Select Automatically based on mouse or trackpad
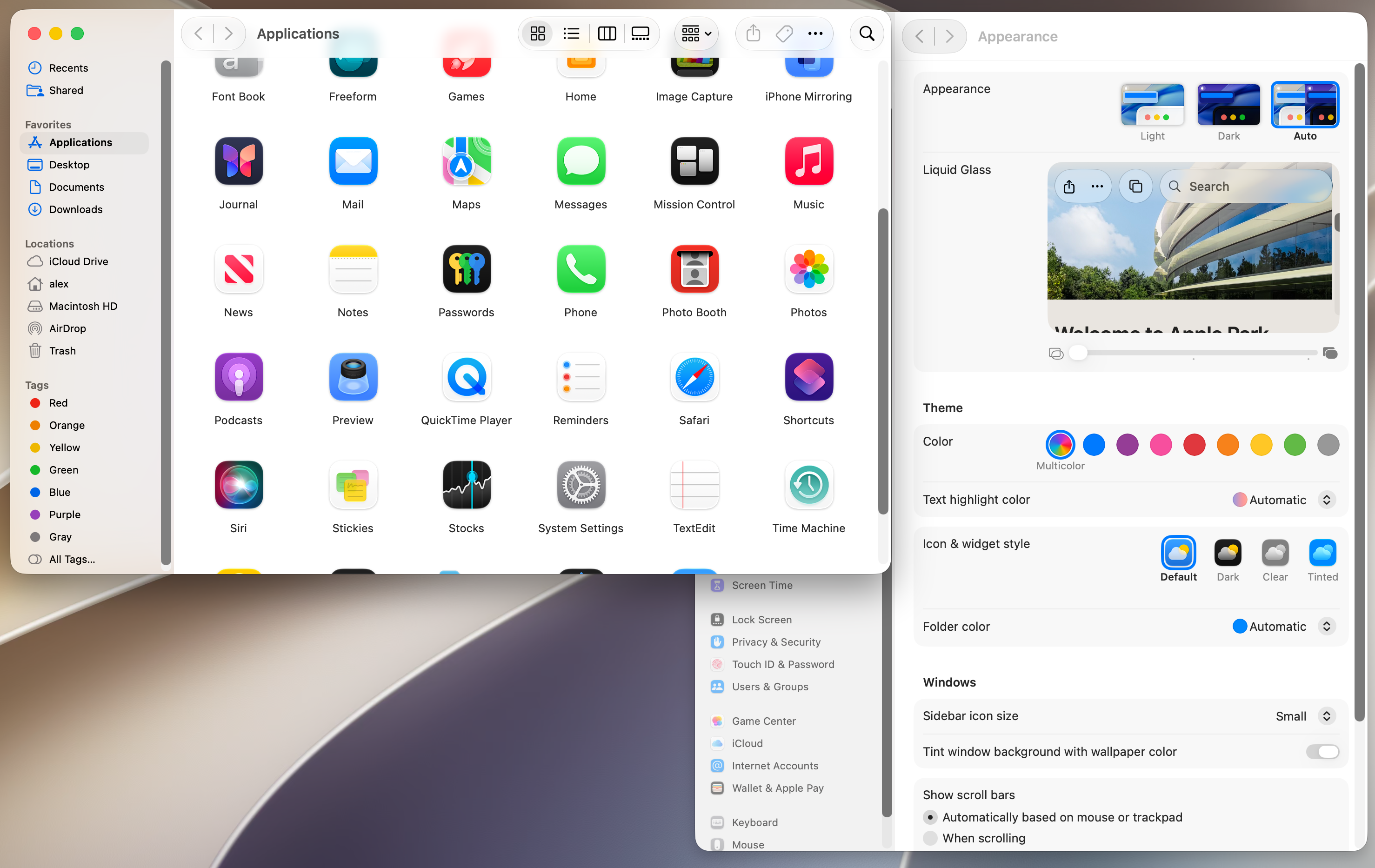Image resolution: width=1375 pixels, height=868 pixels. pyautogui.click(x=930, y=817)
